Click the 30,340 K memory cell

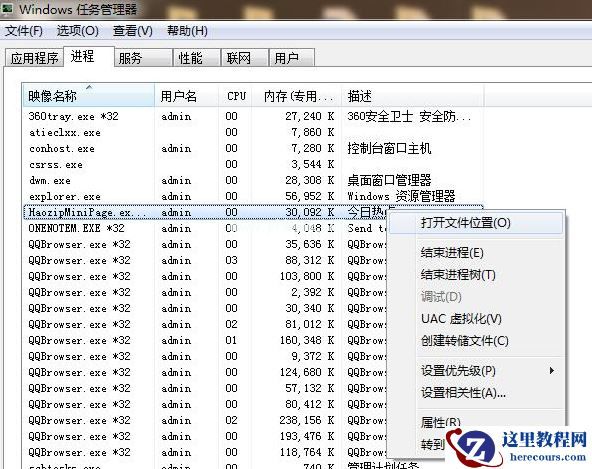coord(310,308)
